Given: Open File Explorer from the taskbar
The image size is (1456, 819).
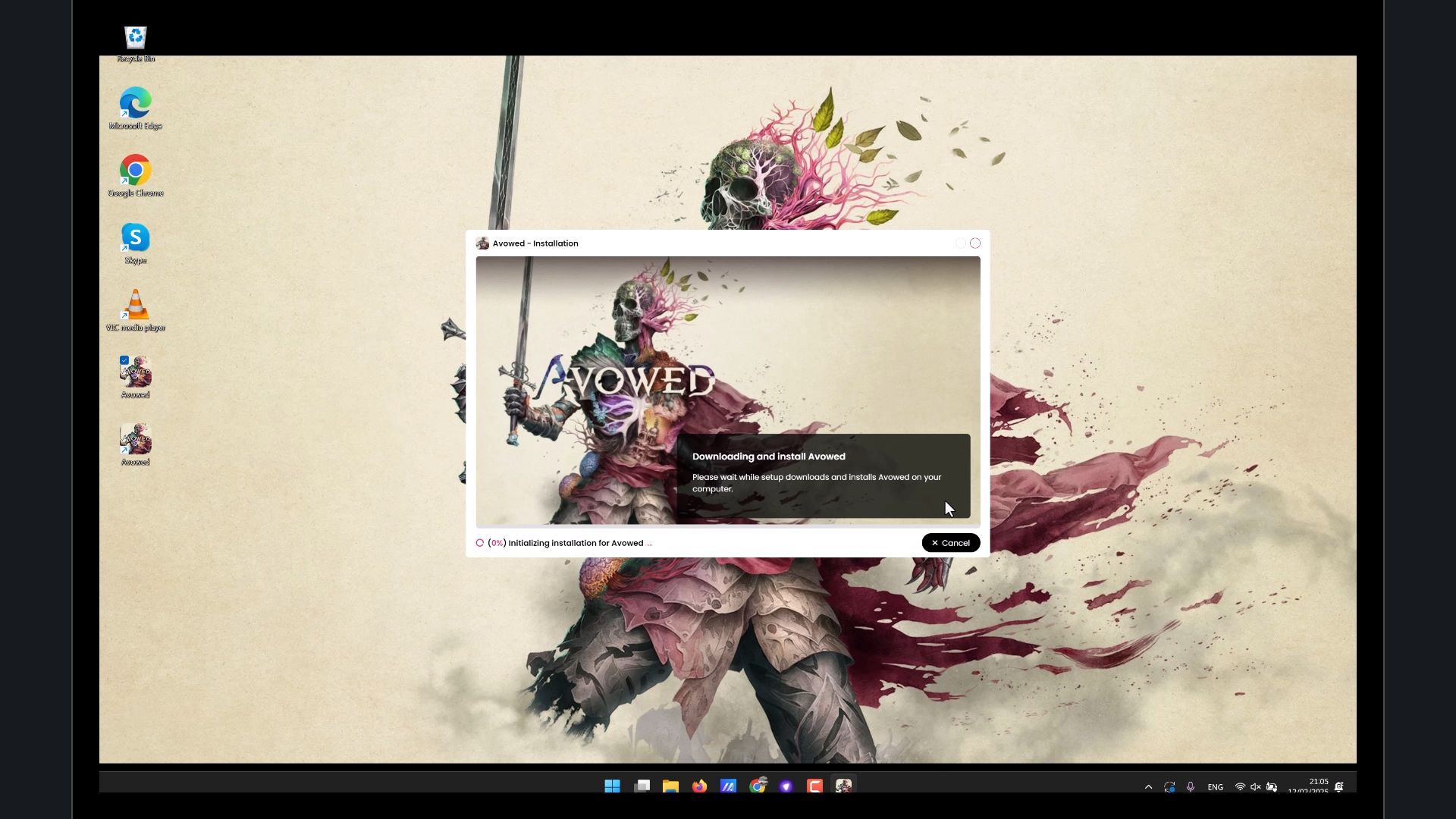Looking at the screenshot, I should [x=670, y=786].
